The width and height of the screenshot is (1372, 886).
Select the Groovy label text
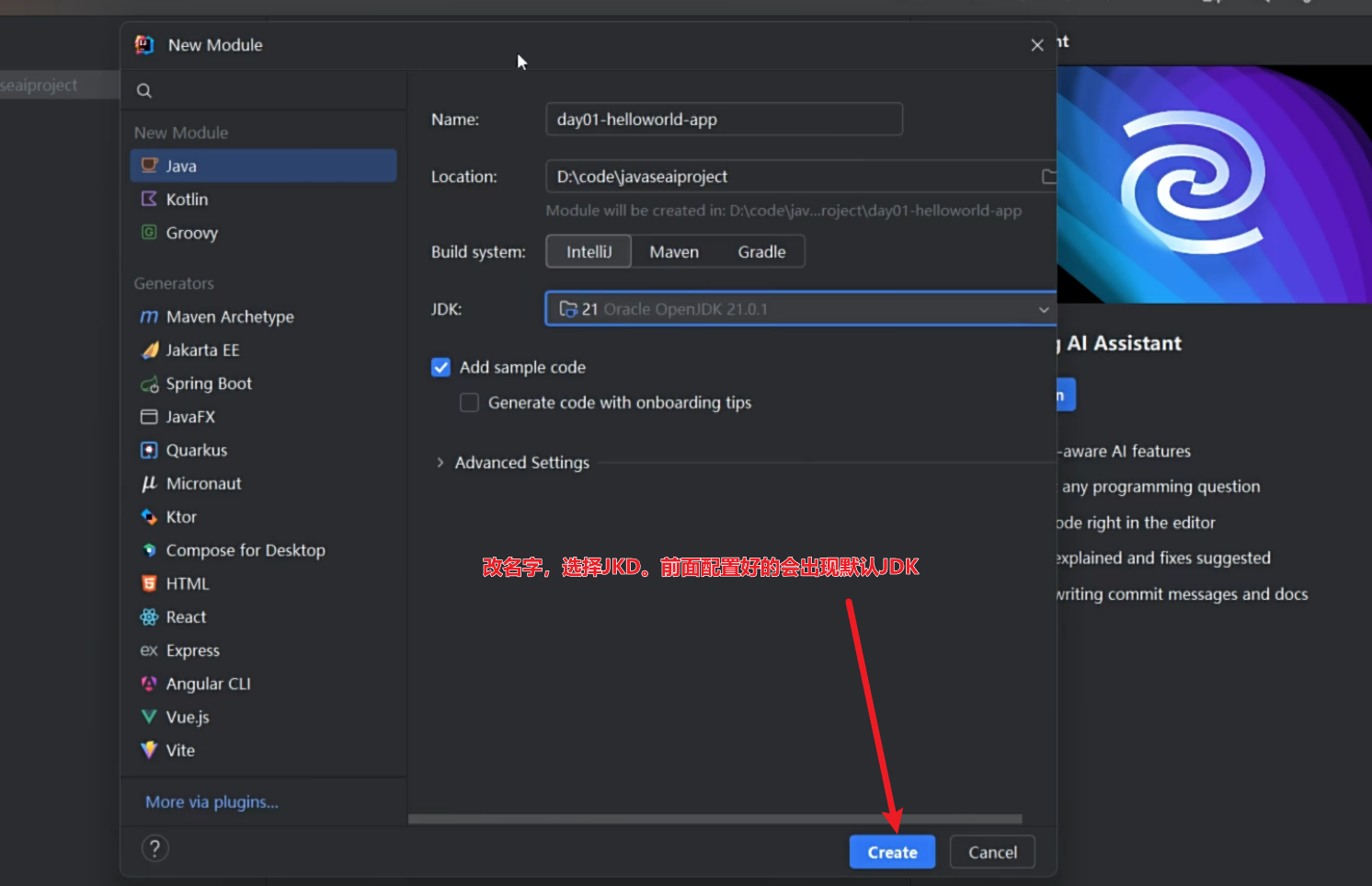pyautogui.click(x=191, y=233)
